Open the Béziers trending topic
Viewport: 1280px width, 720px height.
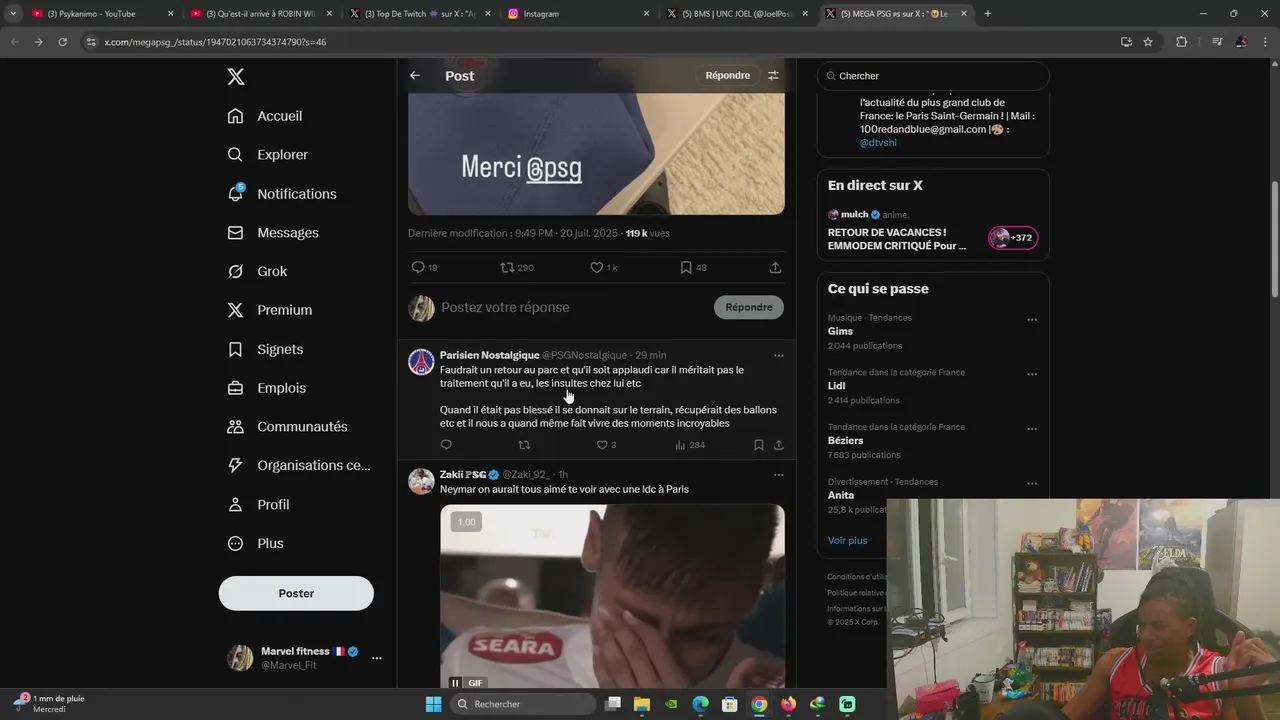coord(845,441)
